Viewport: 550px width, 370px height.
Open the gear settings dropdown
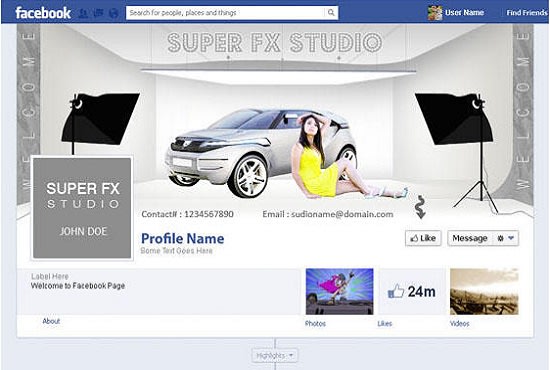tap(505, 238)
